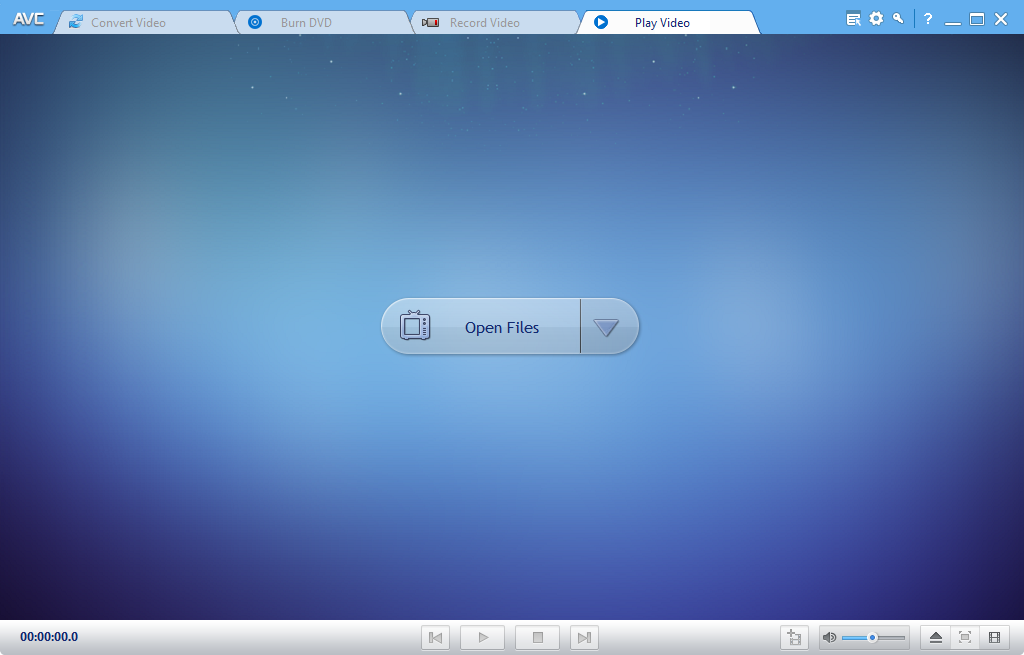
Task: Select the Play Video tab
Action: 662,22
